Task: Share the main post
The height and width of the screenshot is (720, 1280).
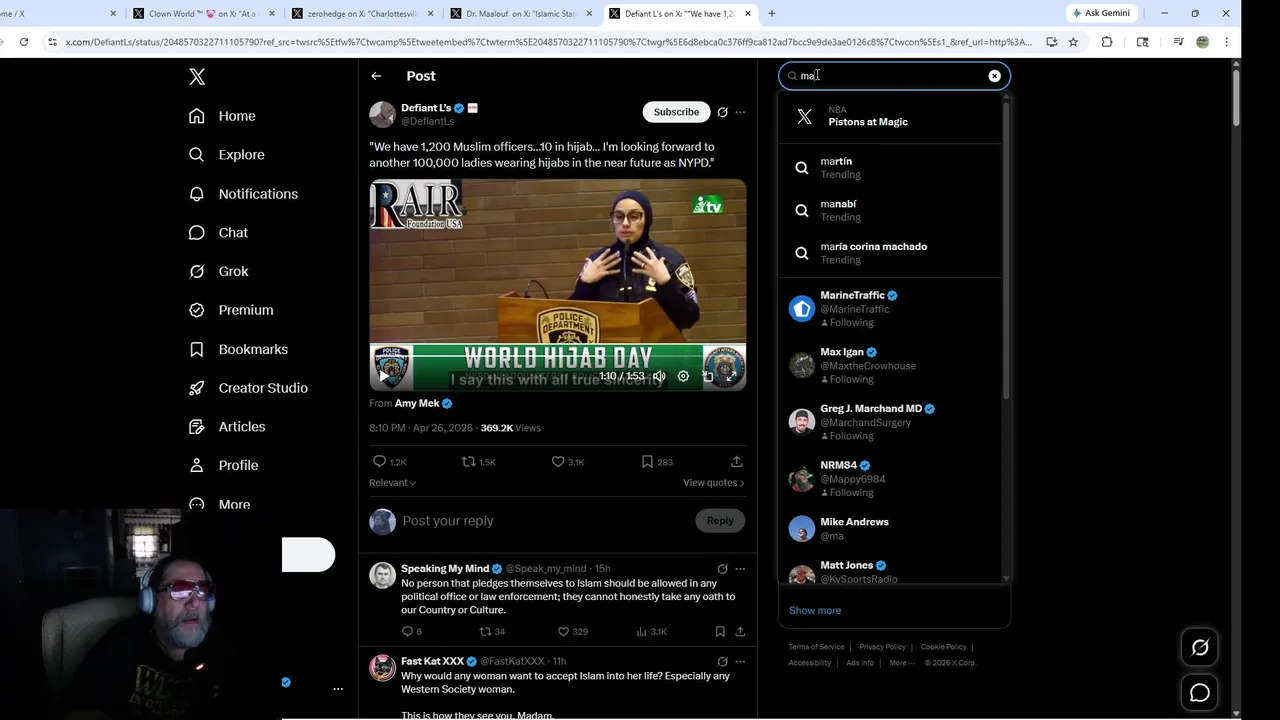Action: tap(737, 462)
